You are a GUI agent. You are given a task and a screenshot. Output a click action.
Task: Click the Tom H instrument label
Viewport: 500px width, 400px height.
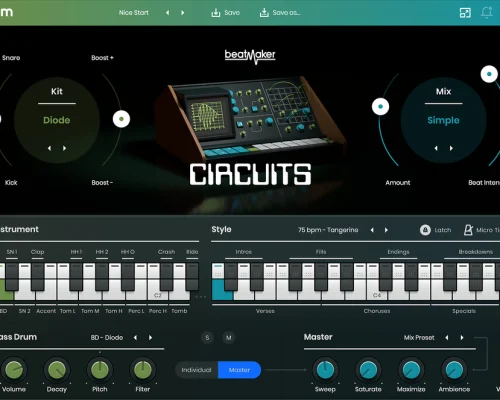[x=114, y=311]
